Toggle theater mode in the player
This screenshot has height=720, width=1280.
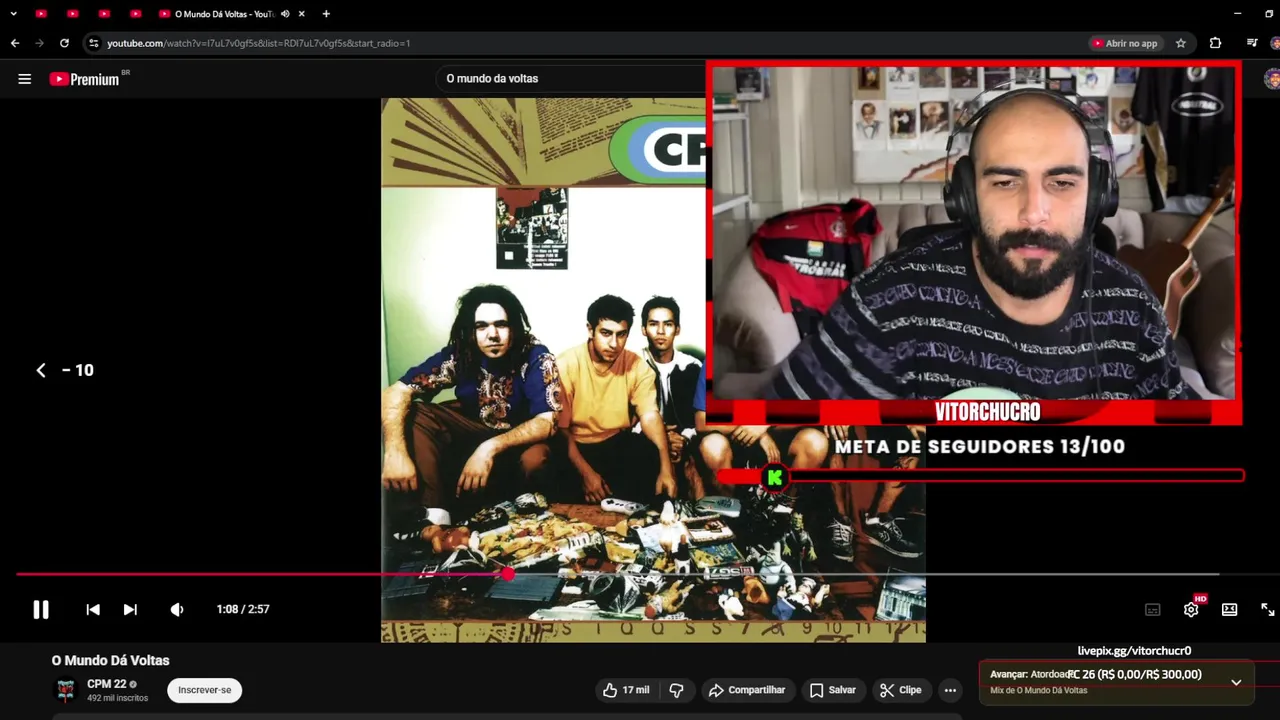tap(1229, 609)
